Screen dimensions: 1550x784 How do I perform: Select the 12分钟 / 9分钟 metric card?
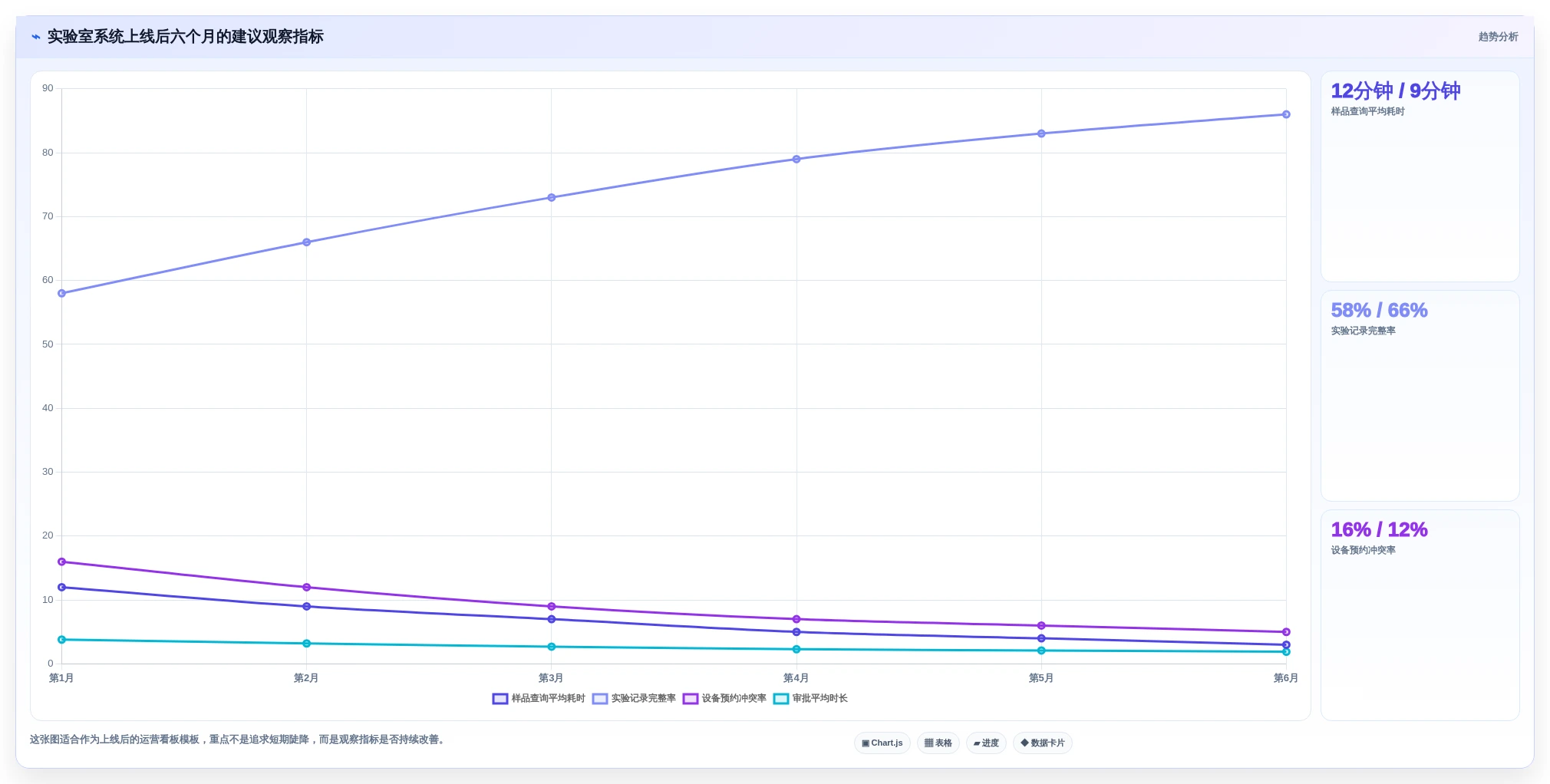(1420, 176)
